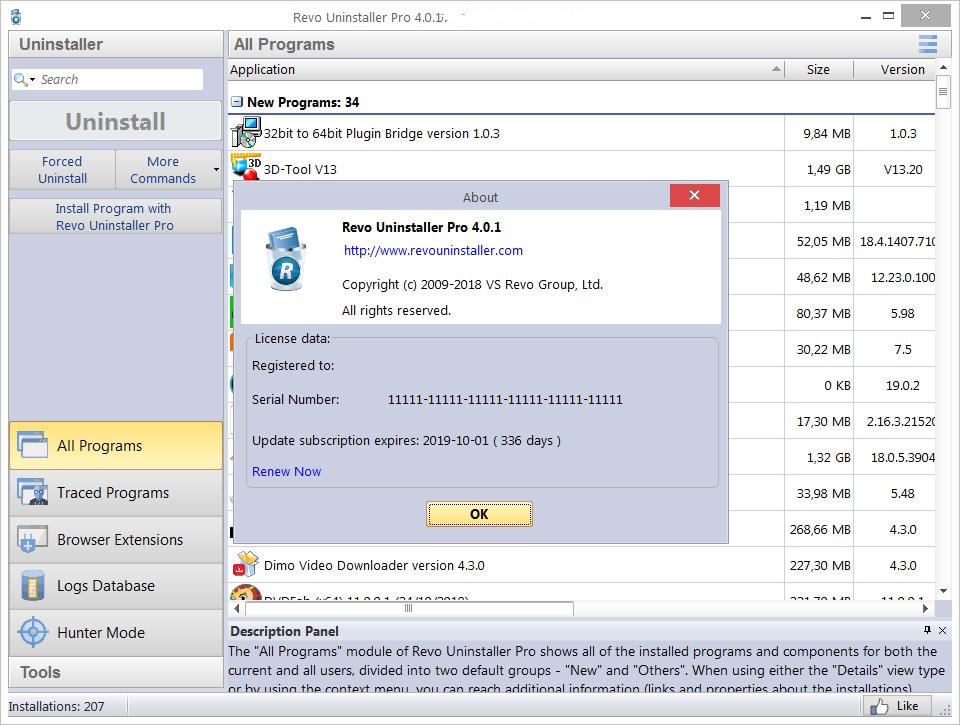Click the Hunter Mode crosshair icon
Screen dimensions: 960x725
[32, 632]
